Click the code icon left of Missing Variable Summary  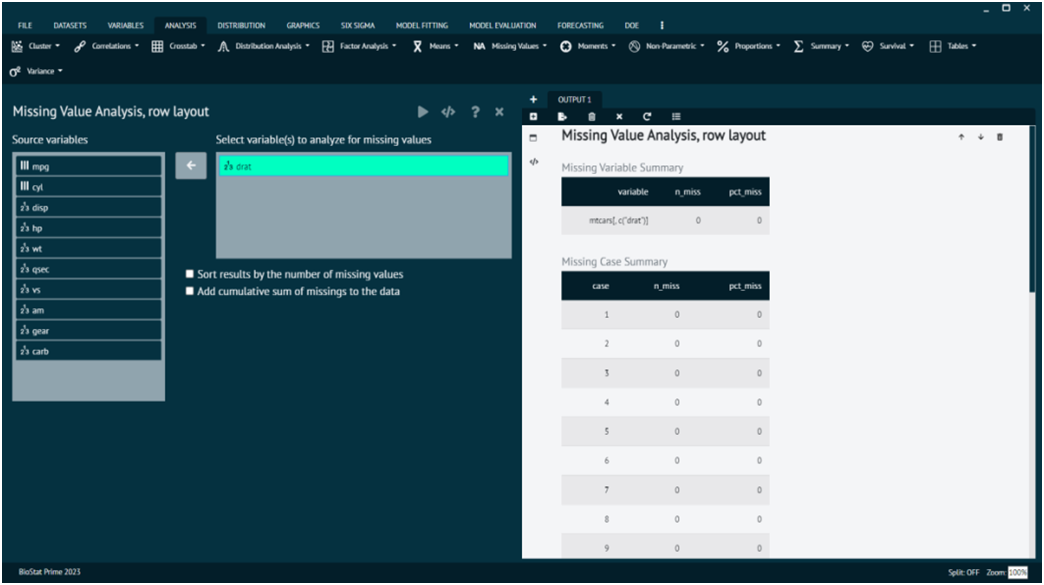[x=534, y=162]
